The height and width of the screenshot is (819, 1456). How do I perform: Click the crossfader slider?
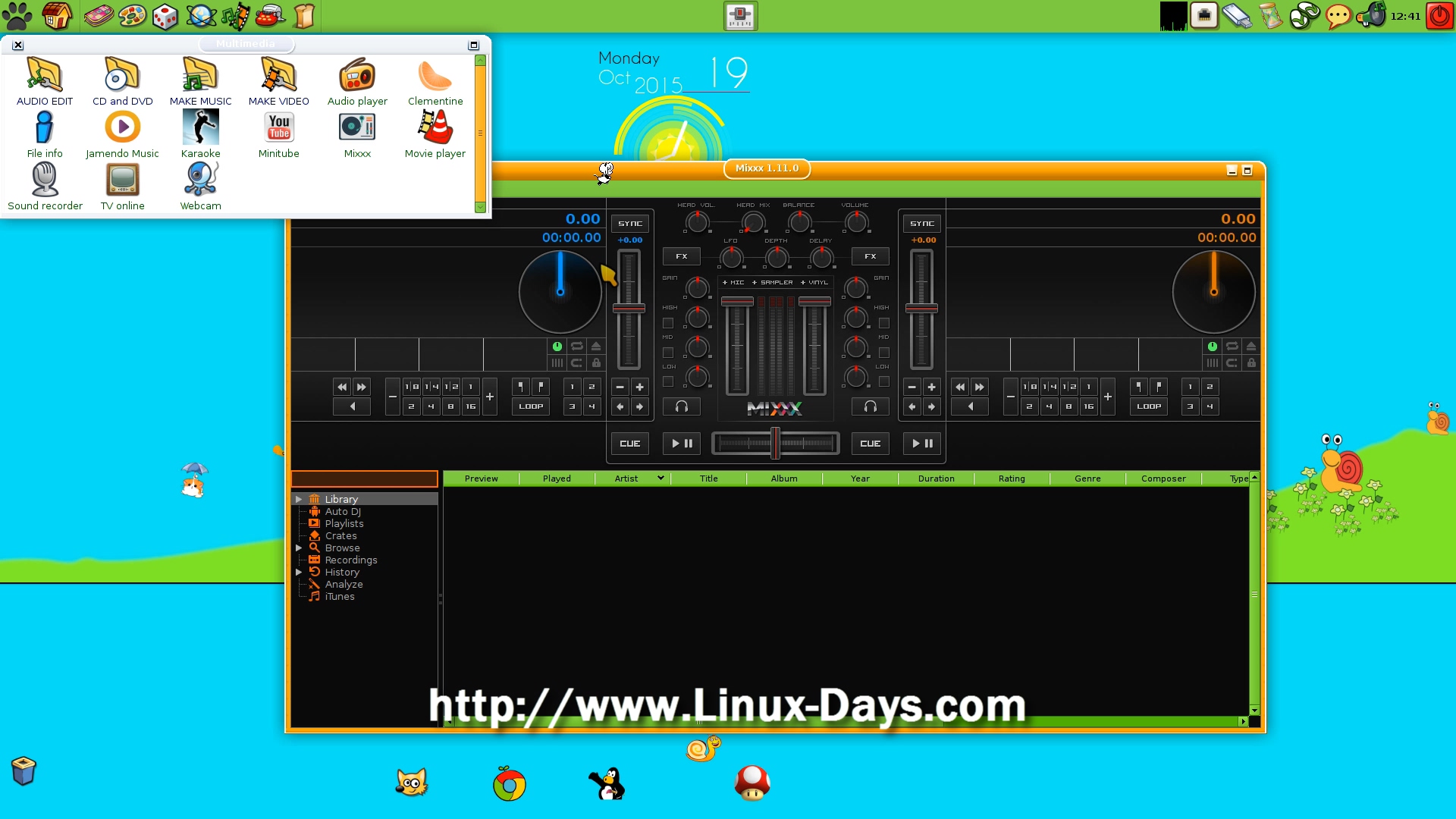pos(775,443)
